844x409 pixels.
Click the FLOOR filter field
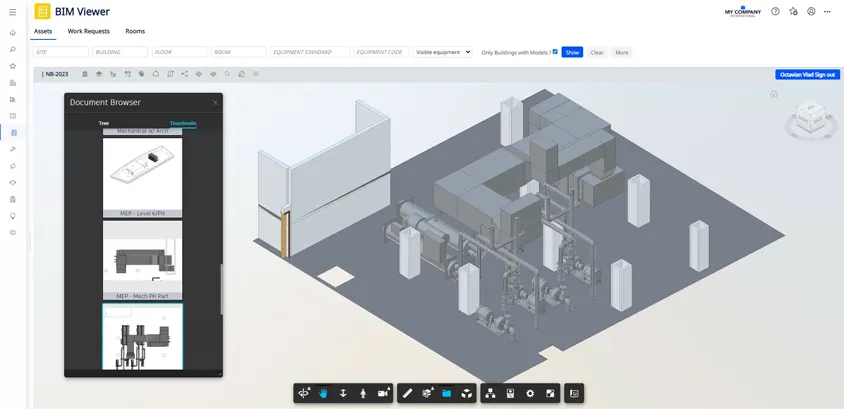coord(180,52)
